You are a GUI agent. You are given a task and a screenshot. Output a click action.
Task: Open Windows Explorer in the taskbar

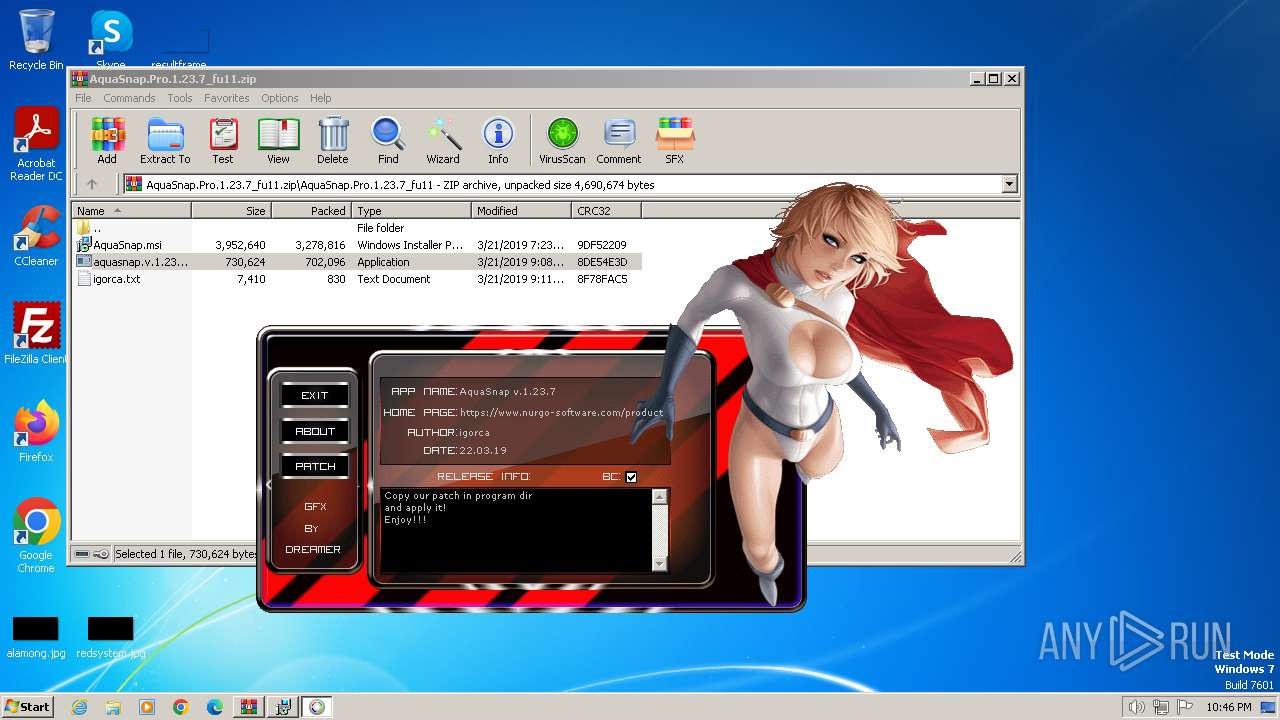click(113, 707)
